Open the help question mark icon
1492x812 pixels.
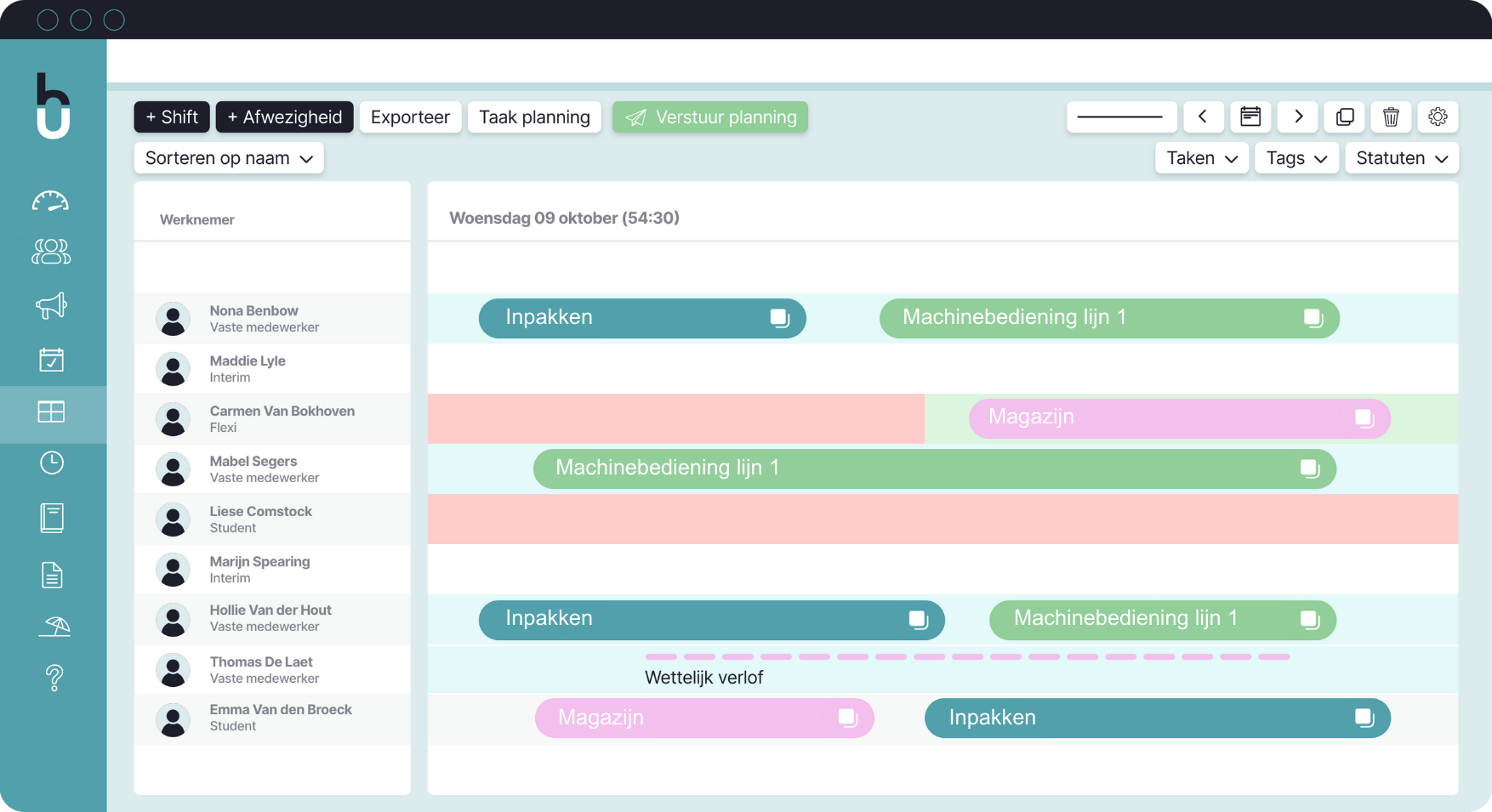(54, 678)
